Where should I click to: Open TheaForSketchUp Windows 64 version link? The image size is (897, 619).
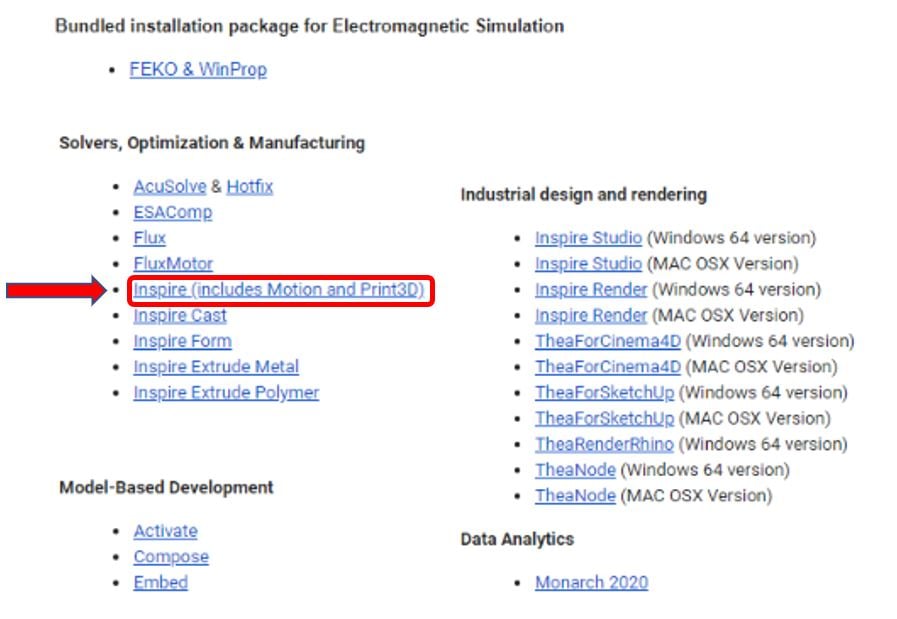click(x=605, y=392)
